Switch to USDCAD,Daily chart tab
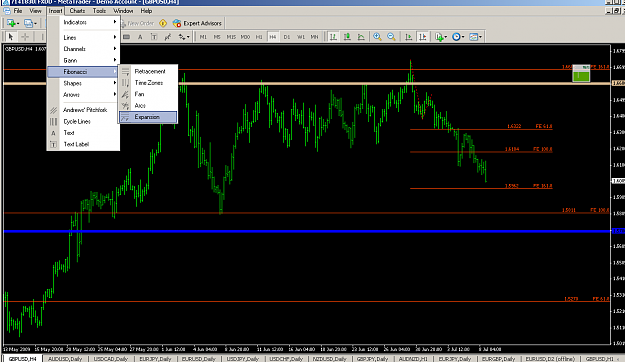 pos(110,359)
